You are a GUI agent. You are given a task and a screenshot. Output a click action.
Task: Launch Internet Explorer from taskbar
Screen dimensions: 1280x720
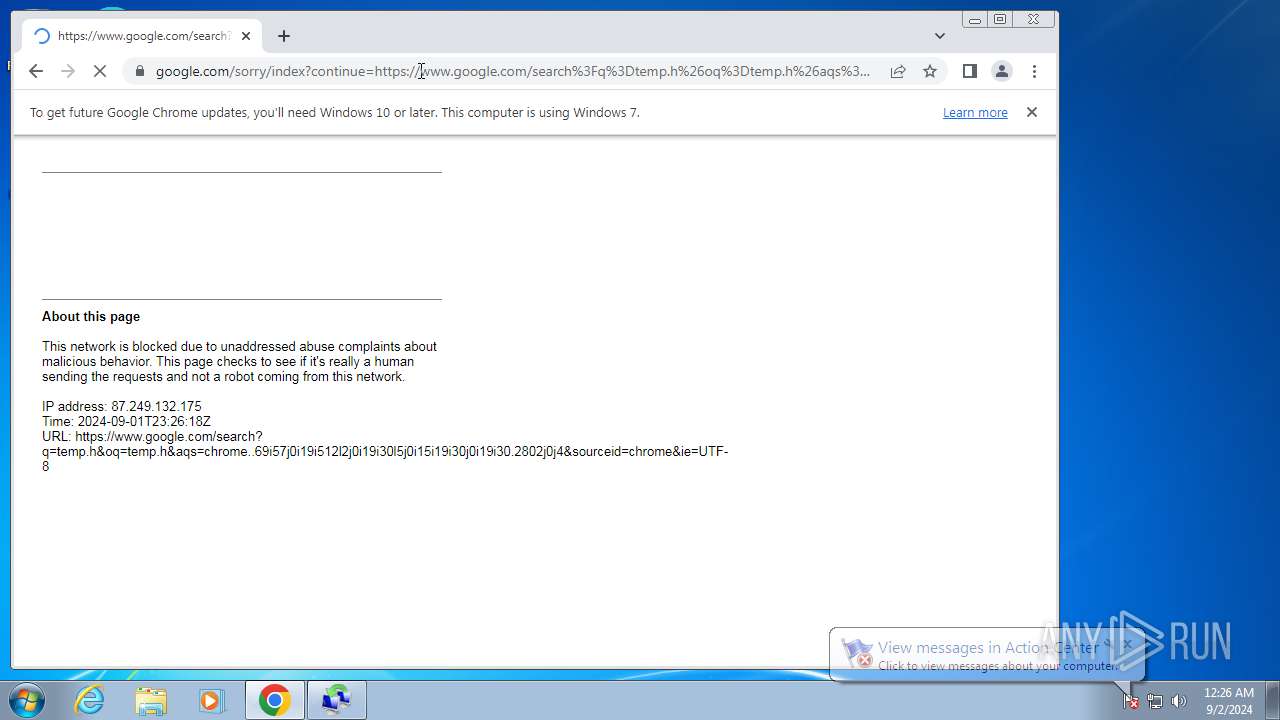90,700
